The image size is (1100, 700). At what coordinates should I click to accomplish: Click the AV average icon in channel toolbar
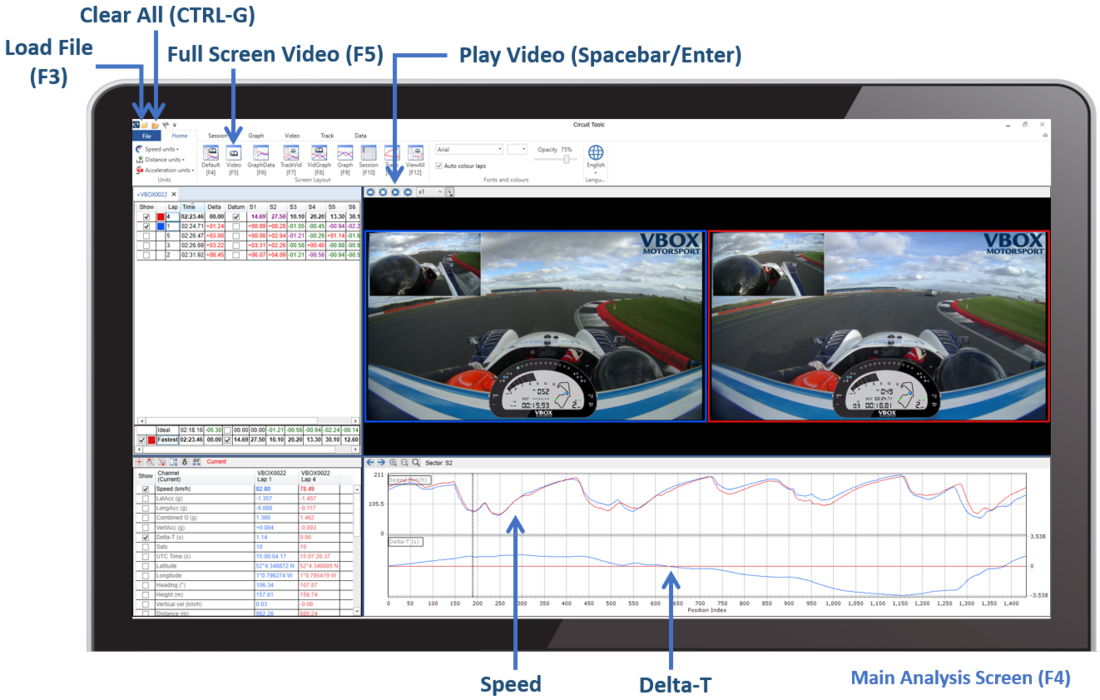[x=196, y=462]
